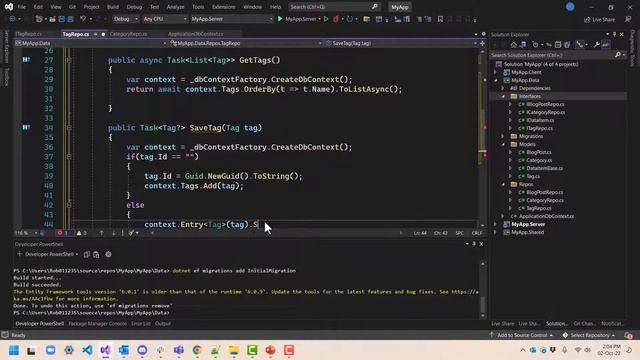
Task: Open the MyApp.Data.Repos.TagRepo type dropdown
Action: 246,43
